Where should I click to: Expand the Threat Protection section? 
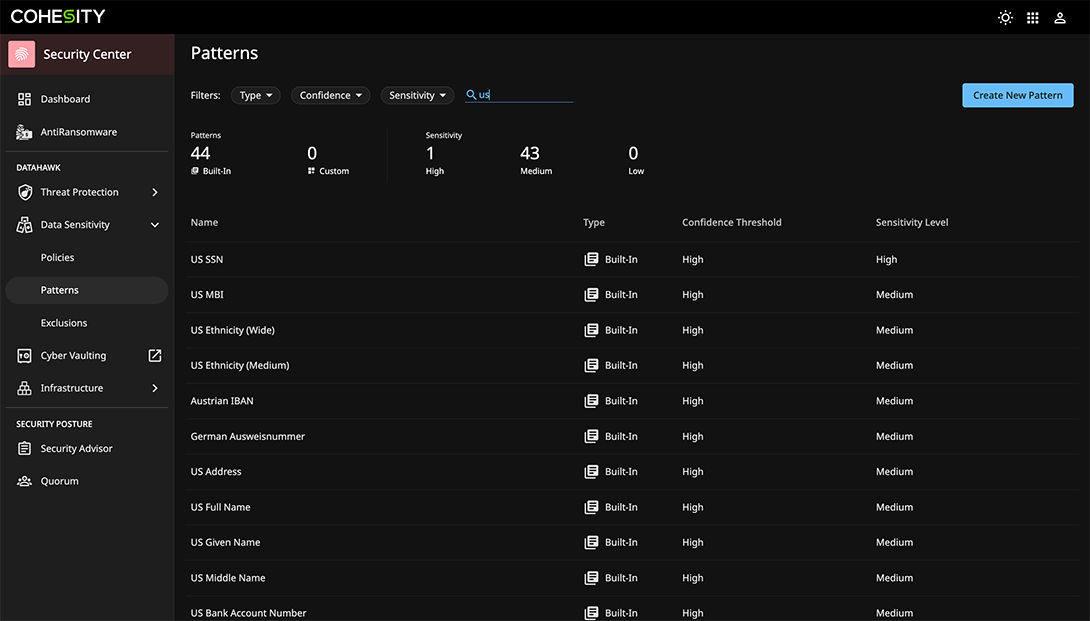tap(155, 192)
